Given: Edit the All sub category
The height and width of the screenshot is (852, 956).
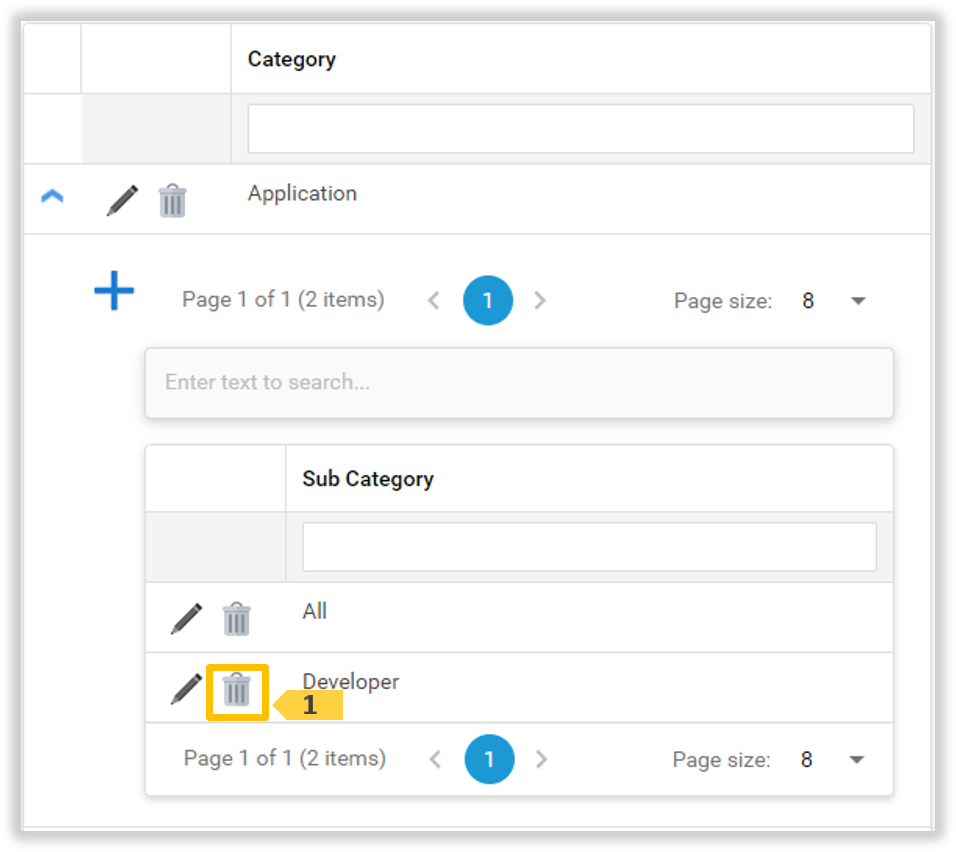Looking at the screenshot, I should point(187,618).
